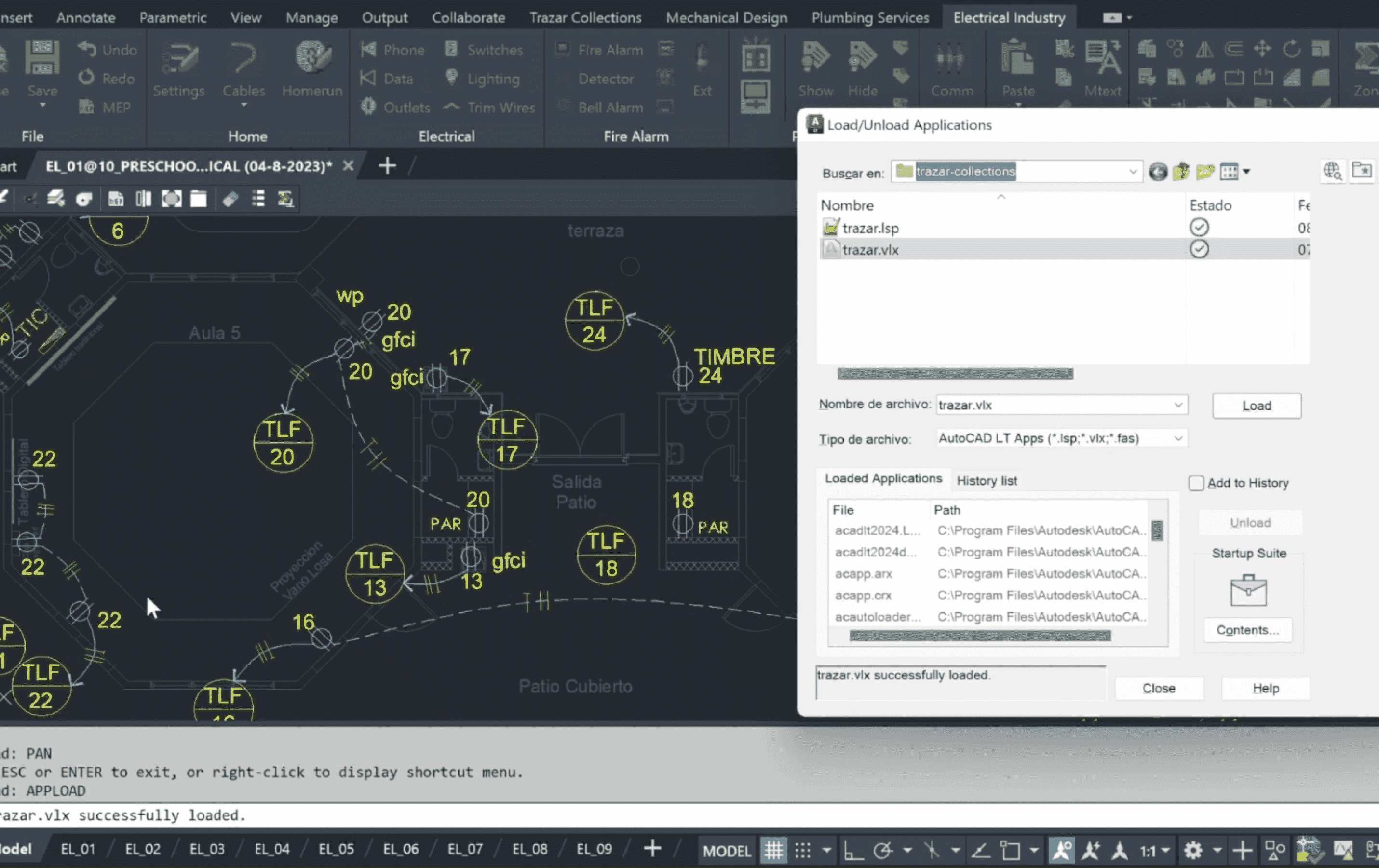
Task: Click the MEP file icon in the secondary toolbar
Action: click(x=116, y=199)
